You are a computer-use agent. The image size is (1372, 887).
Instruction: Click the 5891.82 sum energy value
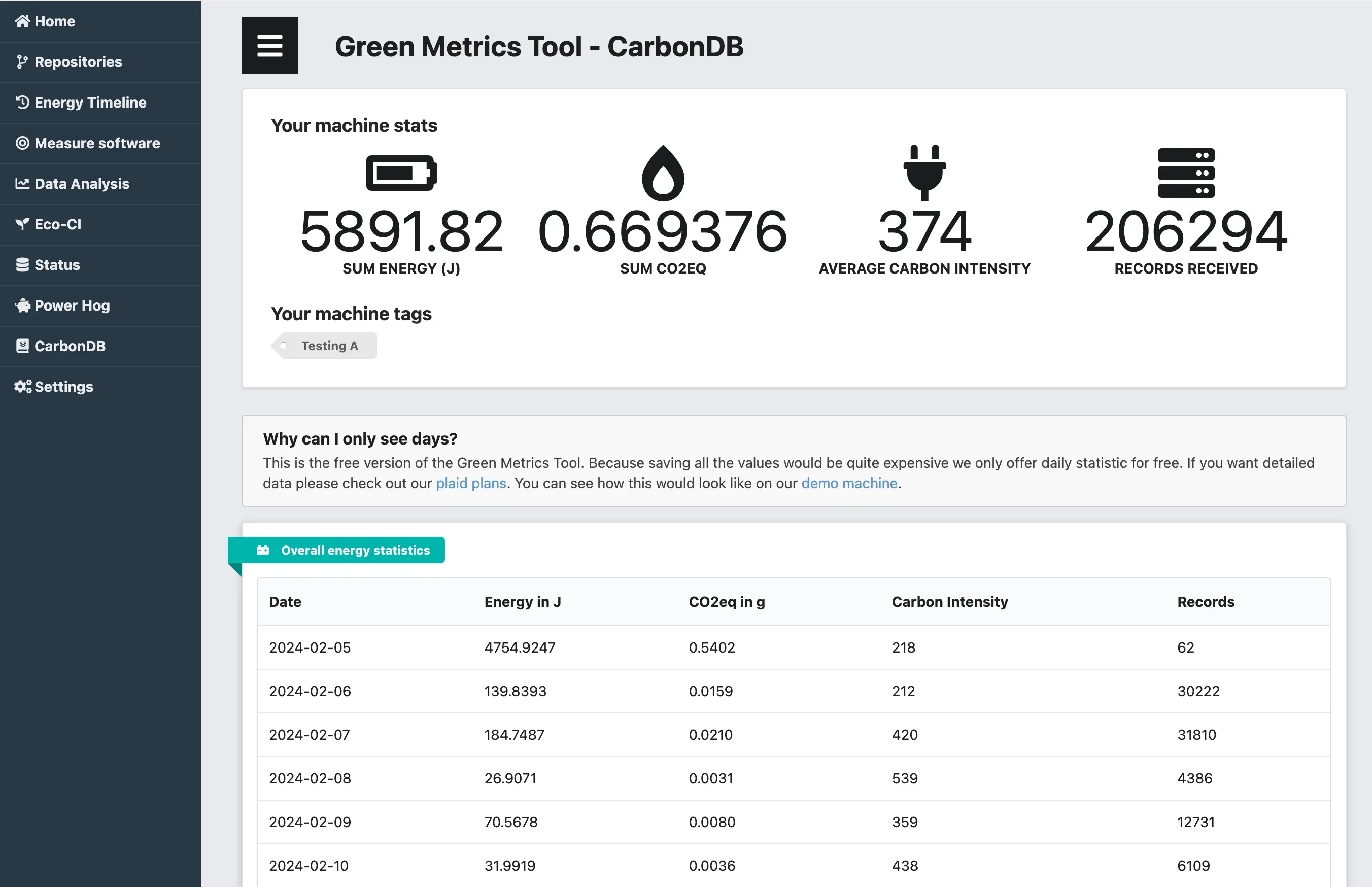(401, 231)
